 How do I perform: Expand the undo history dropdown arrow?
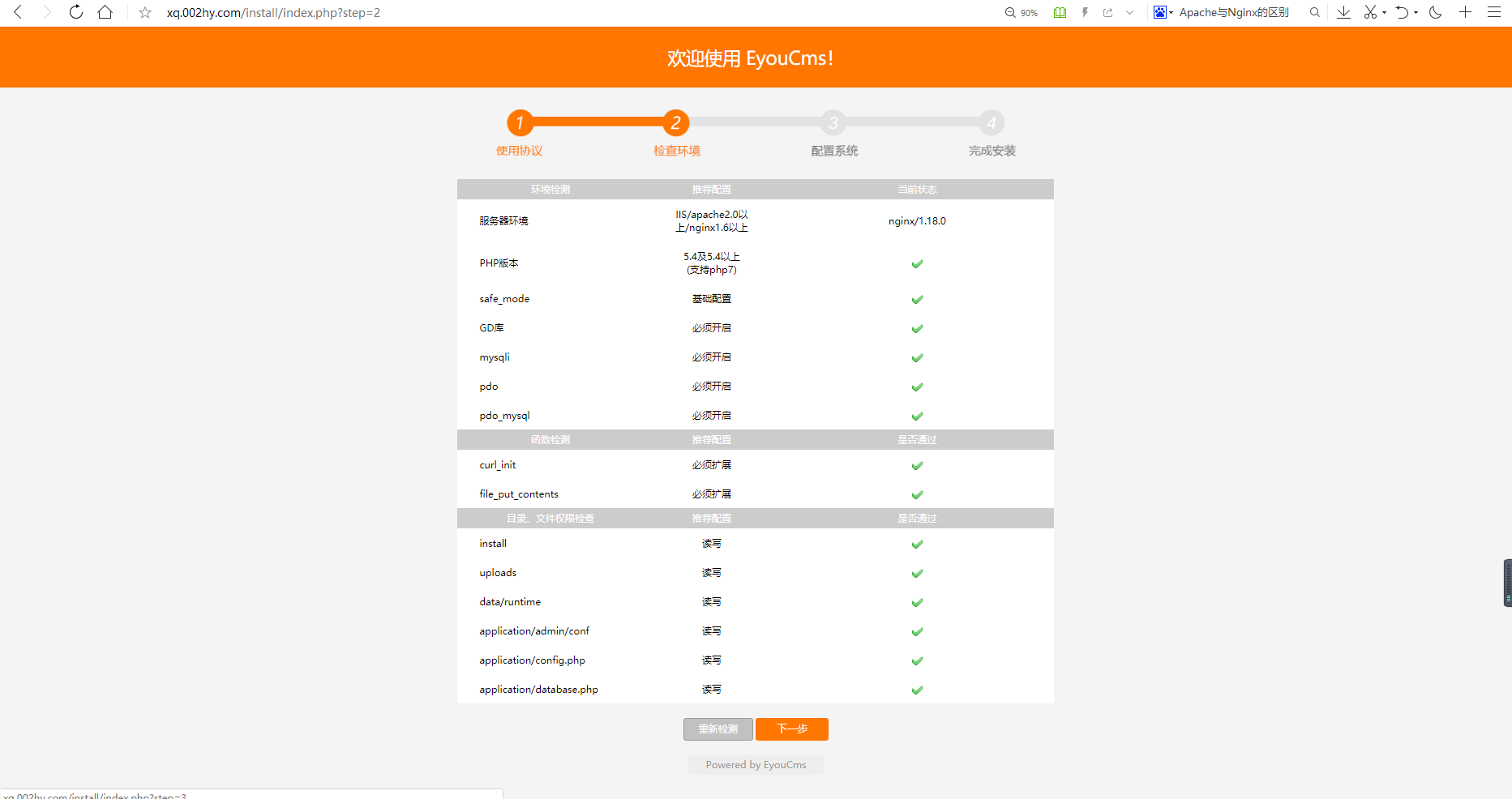click(1416, 13)
